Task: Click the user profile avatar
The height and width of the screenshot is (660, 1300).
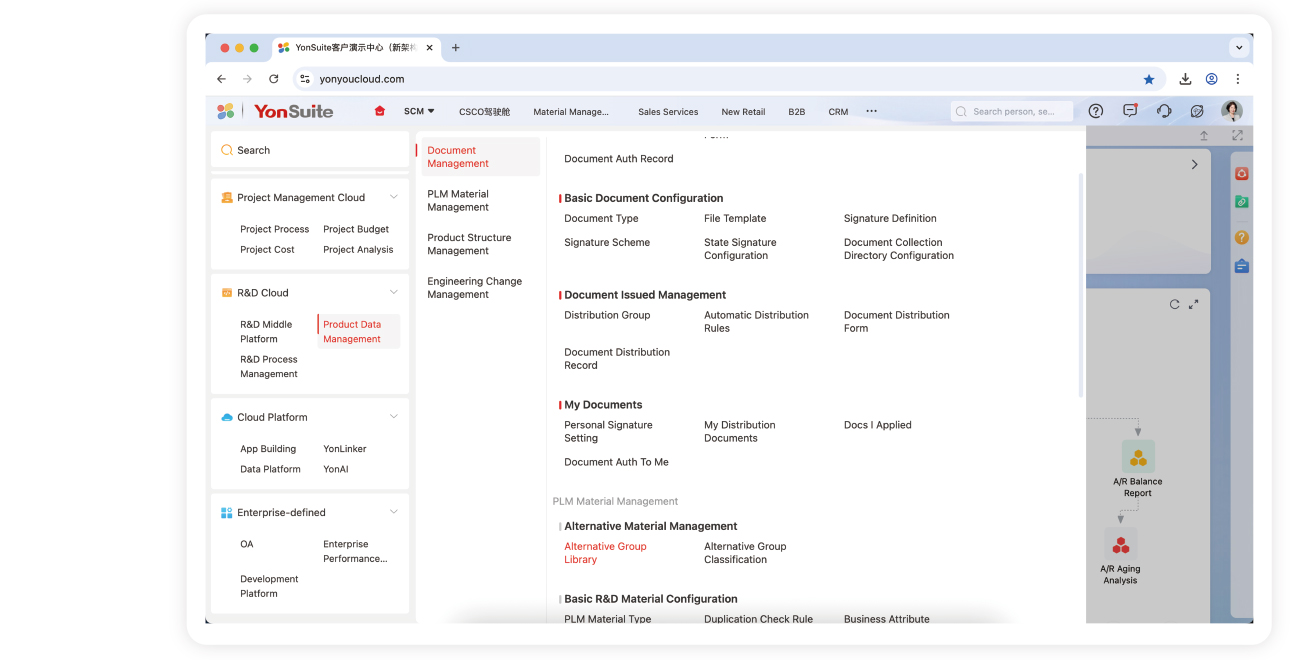Action: 1232,111
